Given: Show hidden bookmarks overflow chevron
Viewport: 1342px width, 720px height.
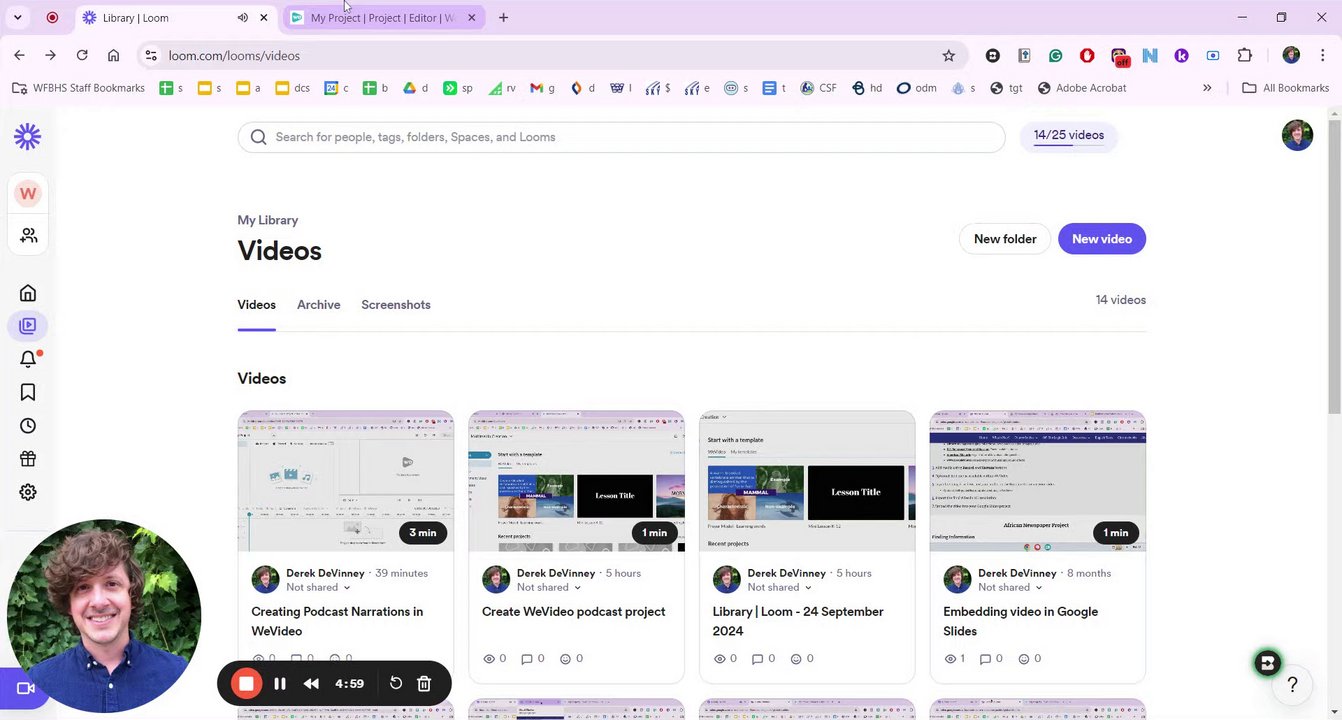Looking at the screenshot, I should click(x=1207, y=88).
